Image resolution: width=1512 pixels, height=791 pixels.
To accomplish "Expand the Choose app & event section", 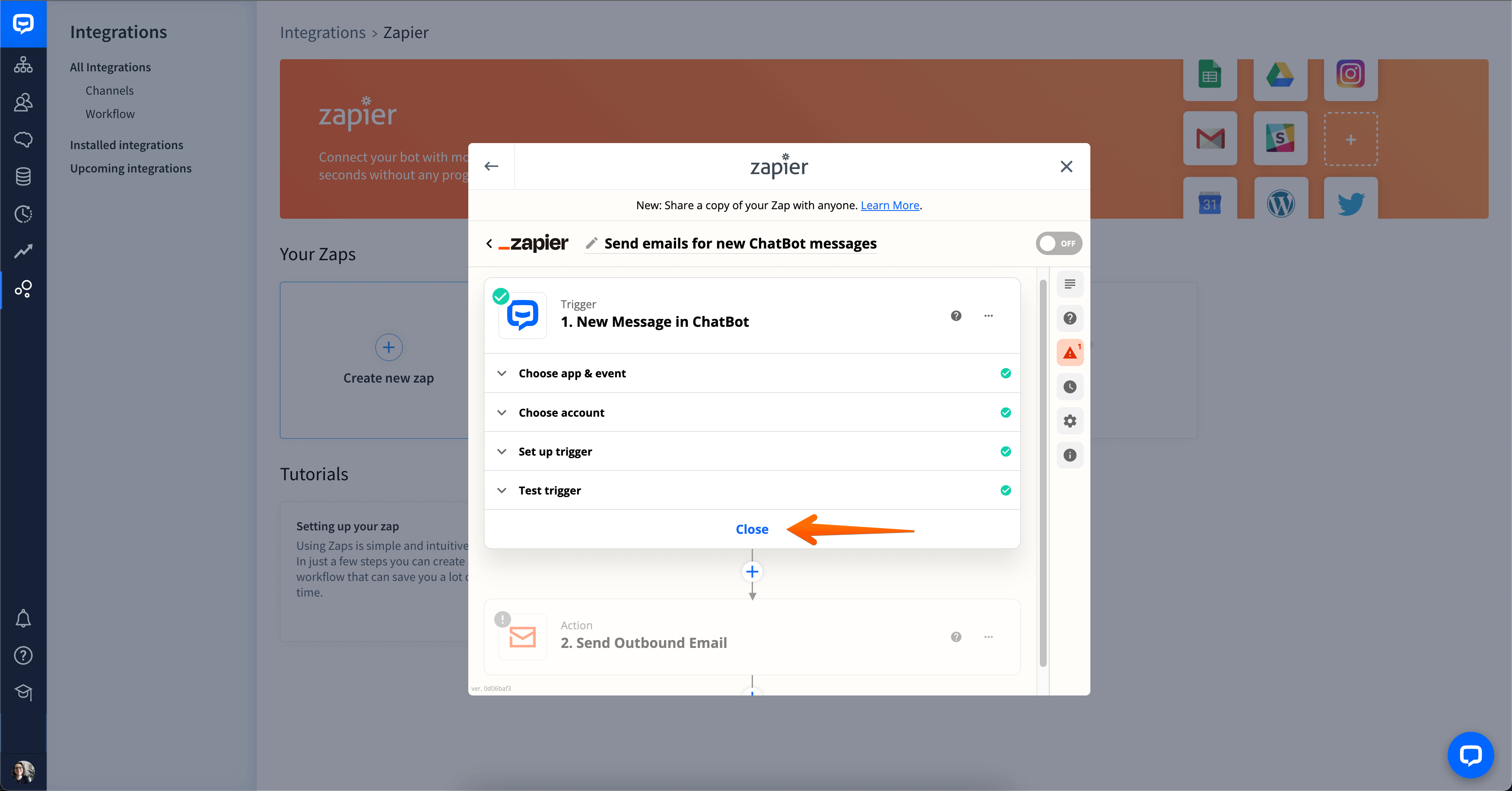I will (752, 373).
